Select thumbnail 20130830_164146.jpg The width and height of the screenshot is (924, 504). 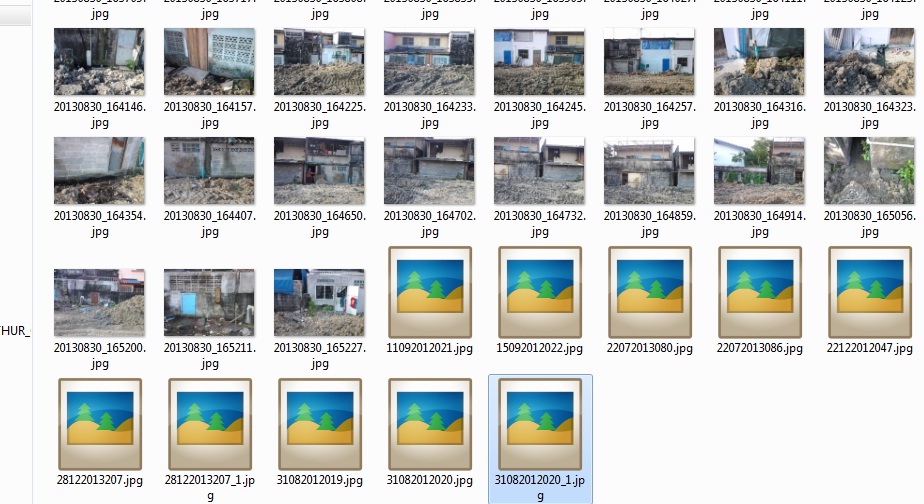pyautogui.click(x=99, y=61)
